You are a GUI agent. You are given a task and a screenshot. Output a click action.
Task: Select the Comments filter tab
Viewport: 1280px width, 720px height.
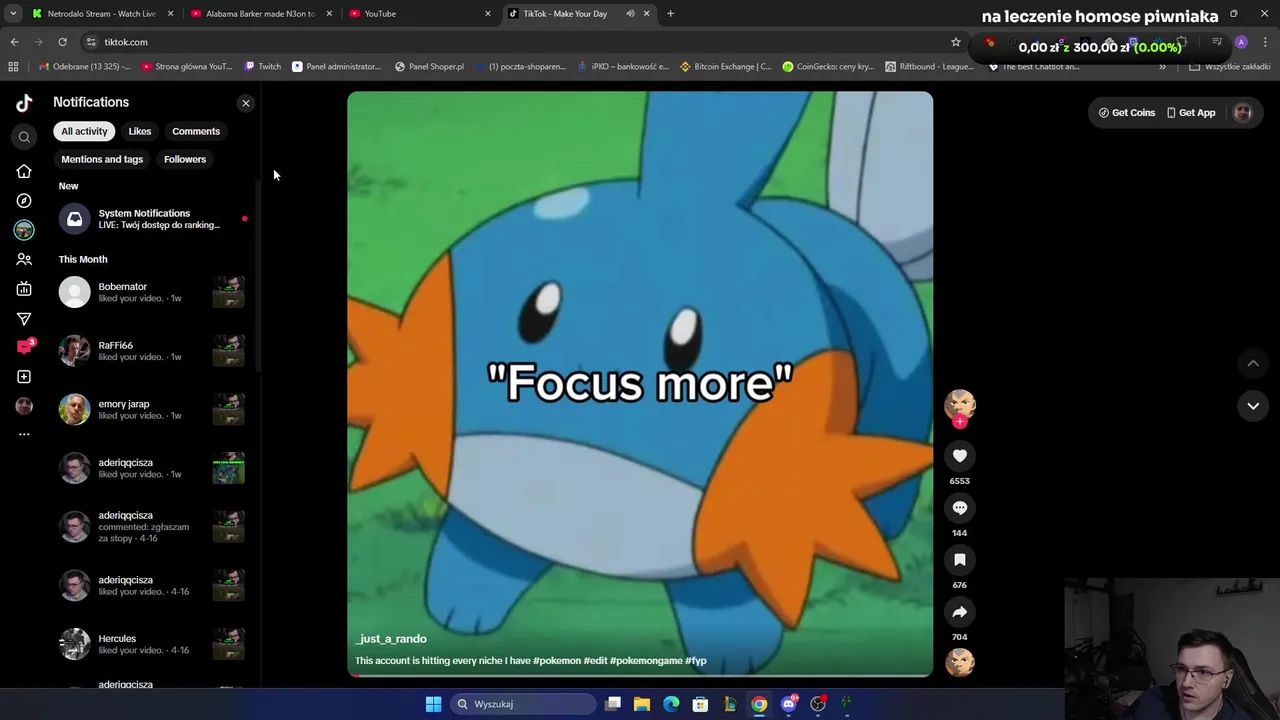pyautogui.click(x=196, y=131)
